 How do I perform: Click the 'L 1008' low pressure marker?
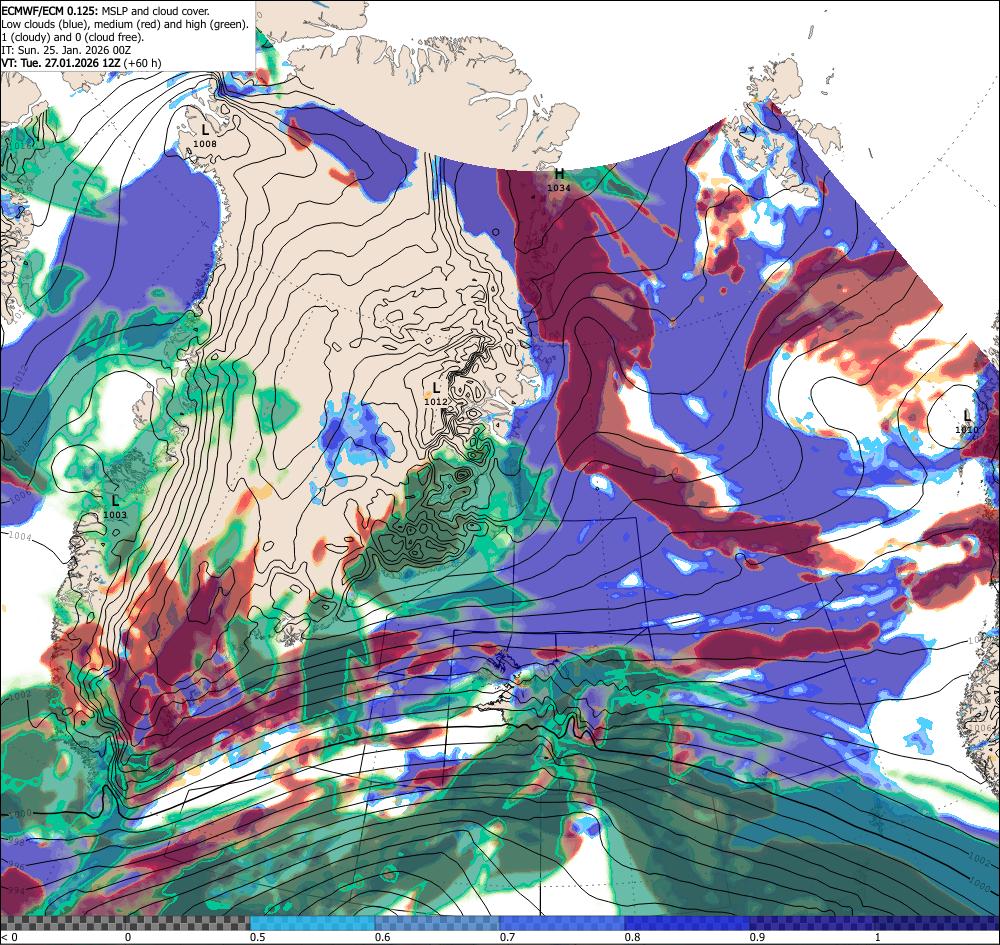(x=205, y=136)
